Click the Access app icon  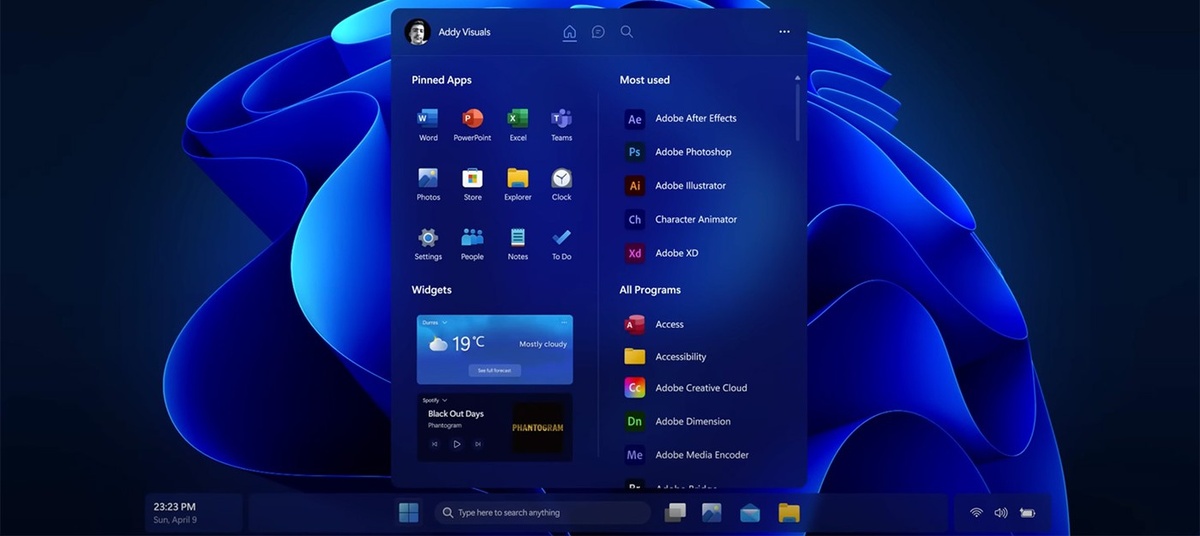(x=635, y=324)
